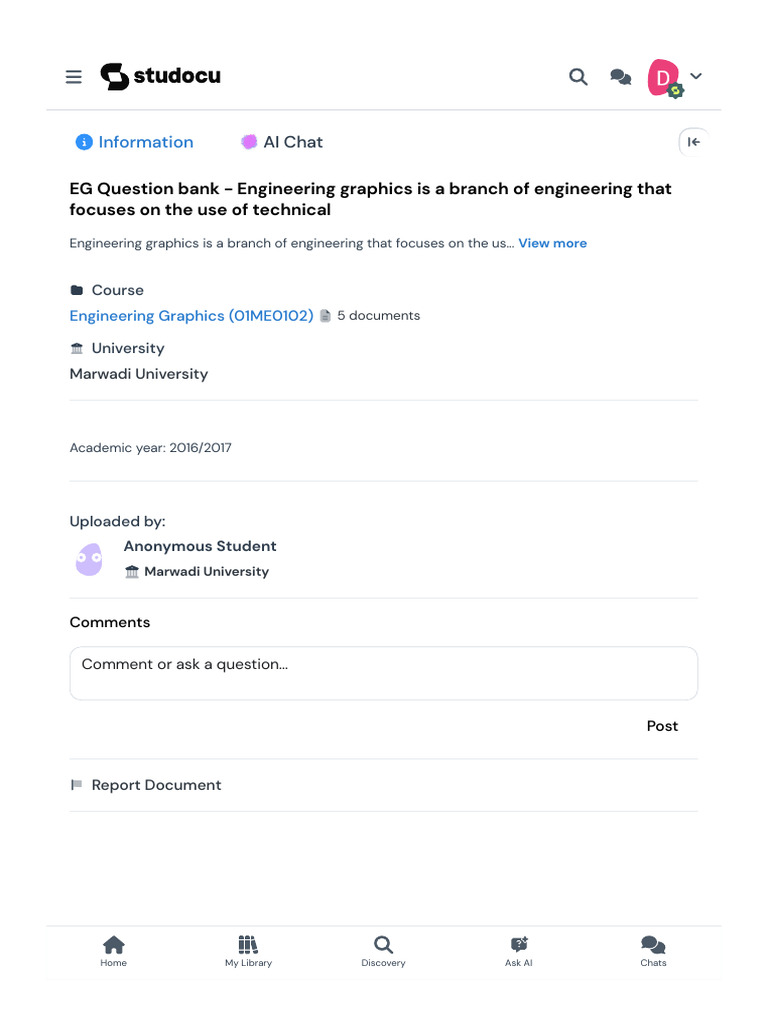Focus the comment input field
The width and height of the screenshot is (768, 1024).
(x=383, y=673)
